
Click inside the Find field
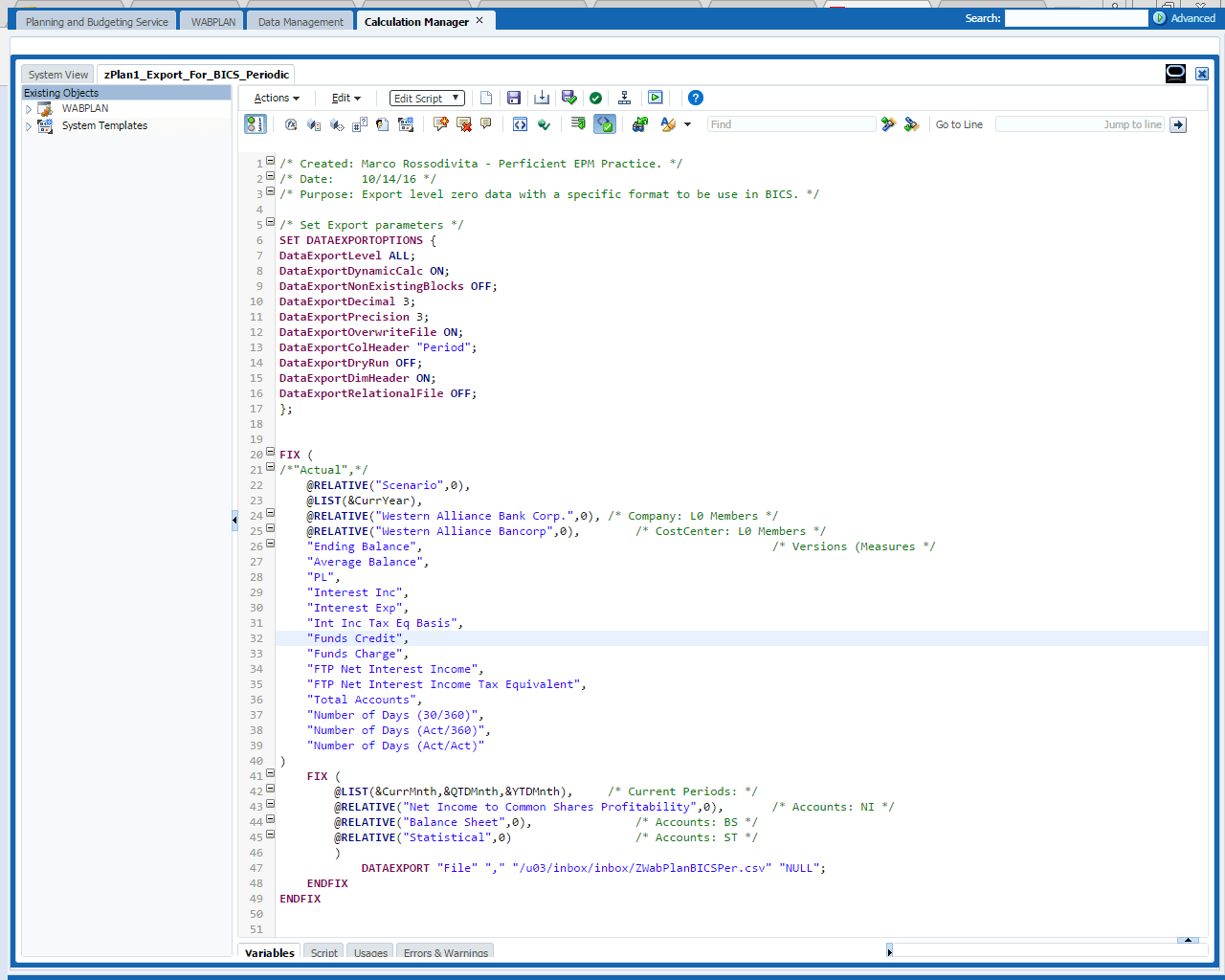tap(791, 124)
